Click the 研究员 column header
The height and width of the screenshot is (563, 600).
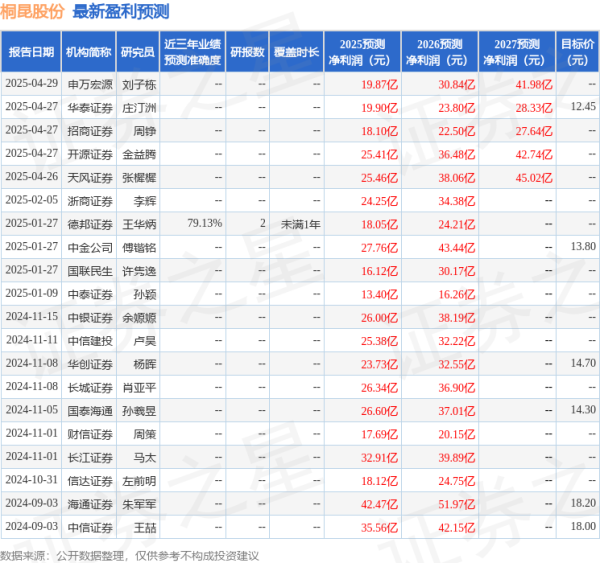(x=138, y=51)
